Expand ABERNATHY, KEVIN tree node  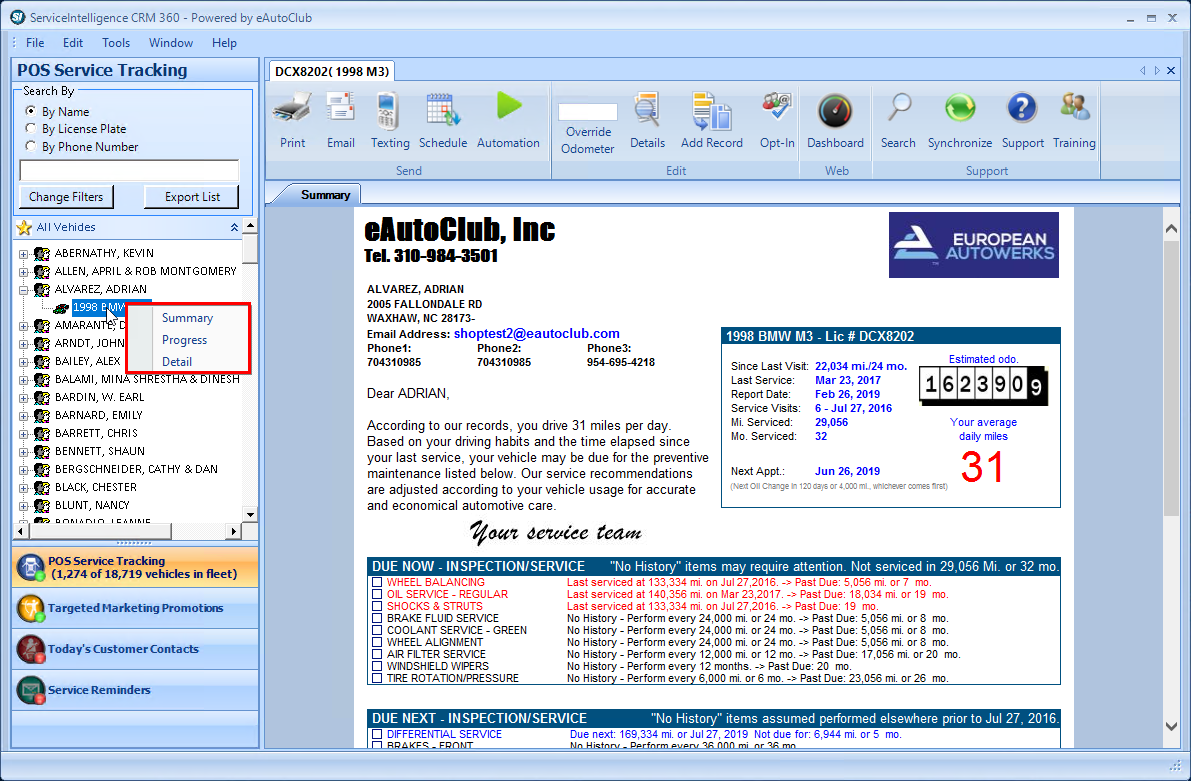[24, 254]
